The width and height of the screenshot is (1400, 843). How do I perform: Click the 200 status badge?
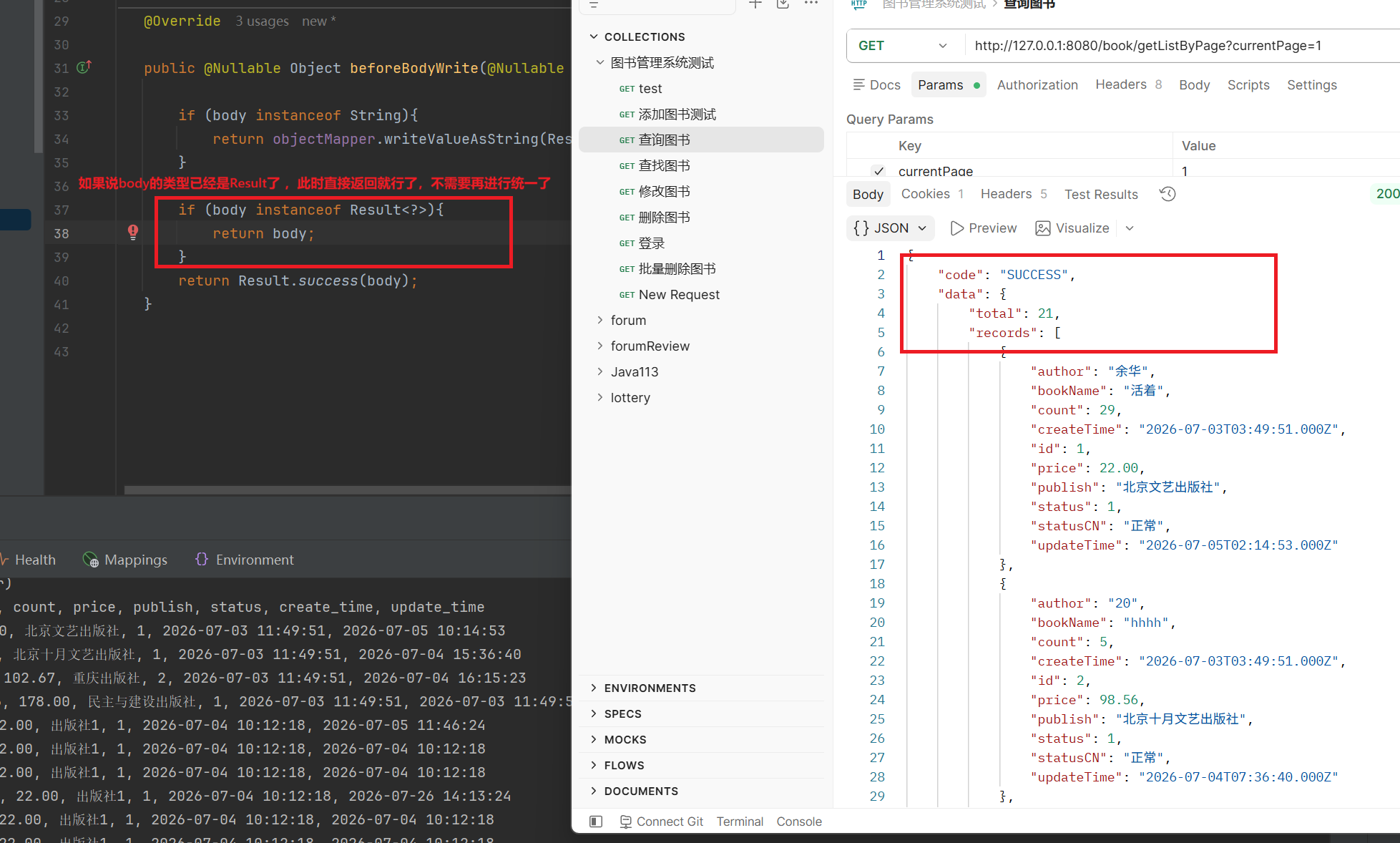1386,194
